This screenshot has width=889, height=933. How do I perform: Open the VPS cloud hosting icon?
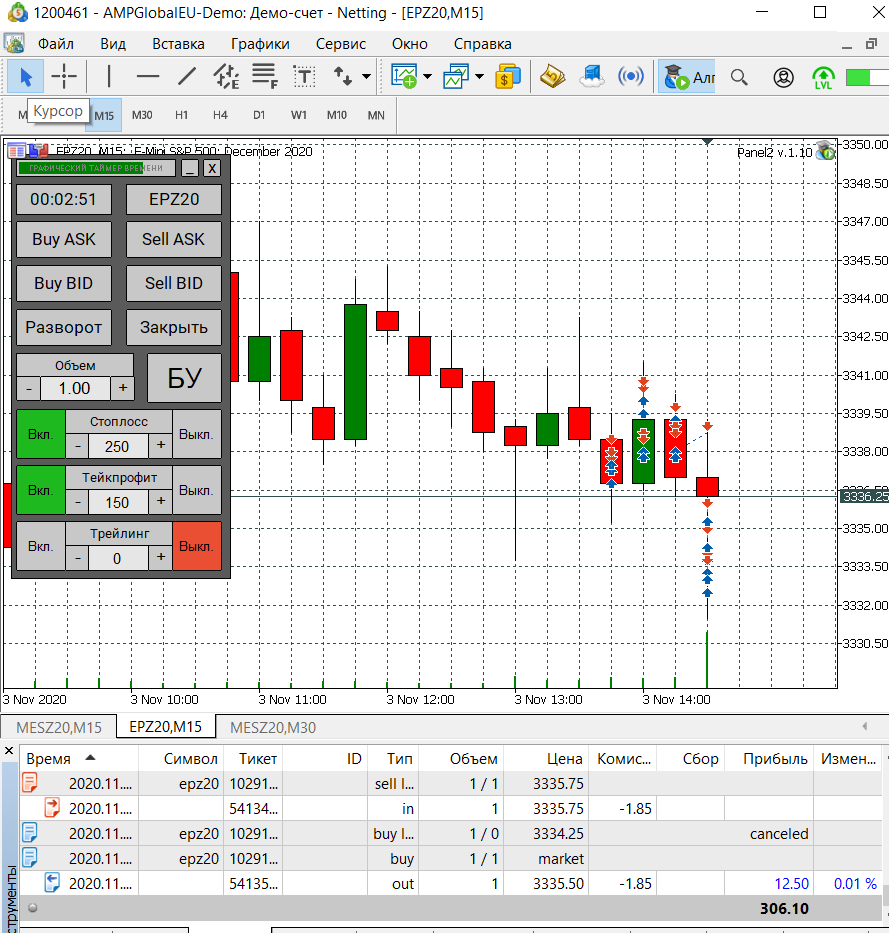(x=591, y=77)
